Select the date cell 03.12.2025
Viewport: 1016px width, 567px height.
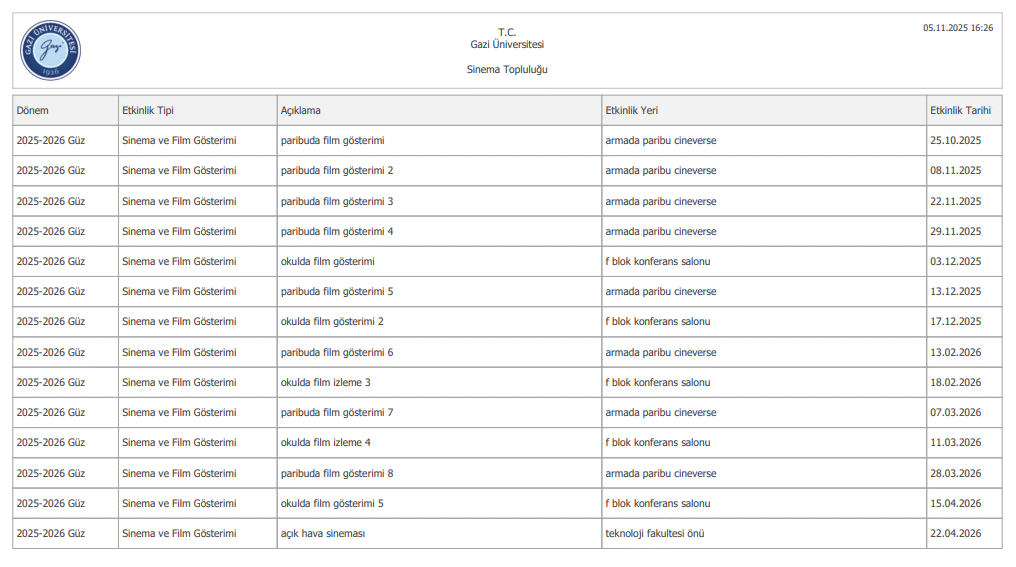click(956, 262)
